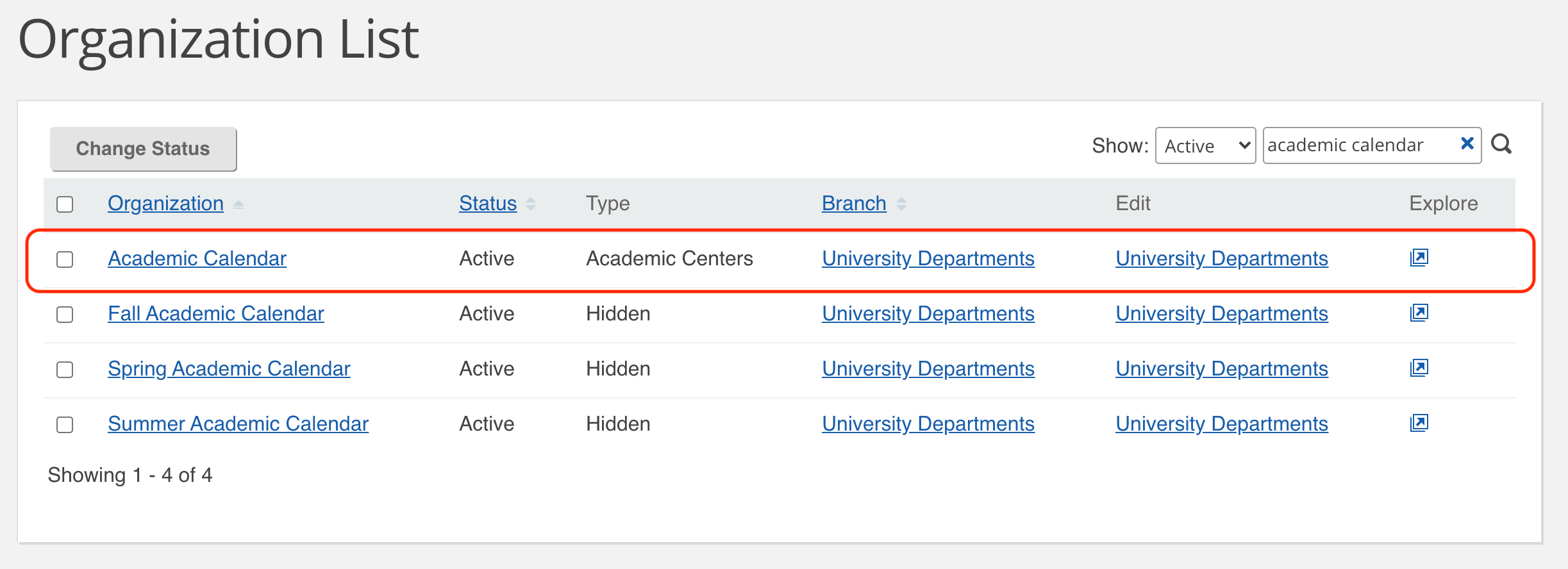Click the Edit column header
1568x569 pixels.
pos(1133,203)
